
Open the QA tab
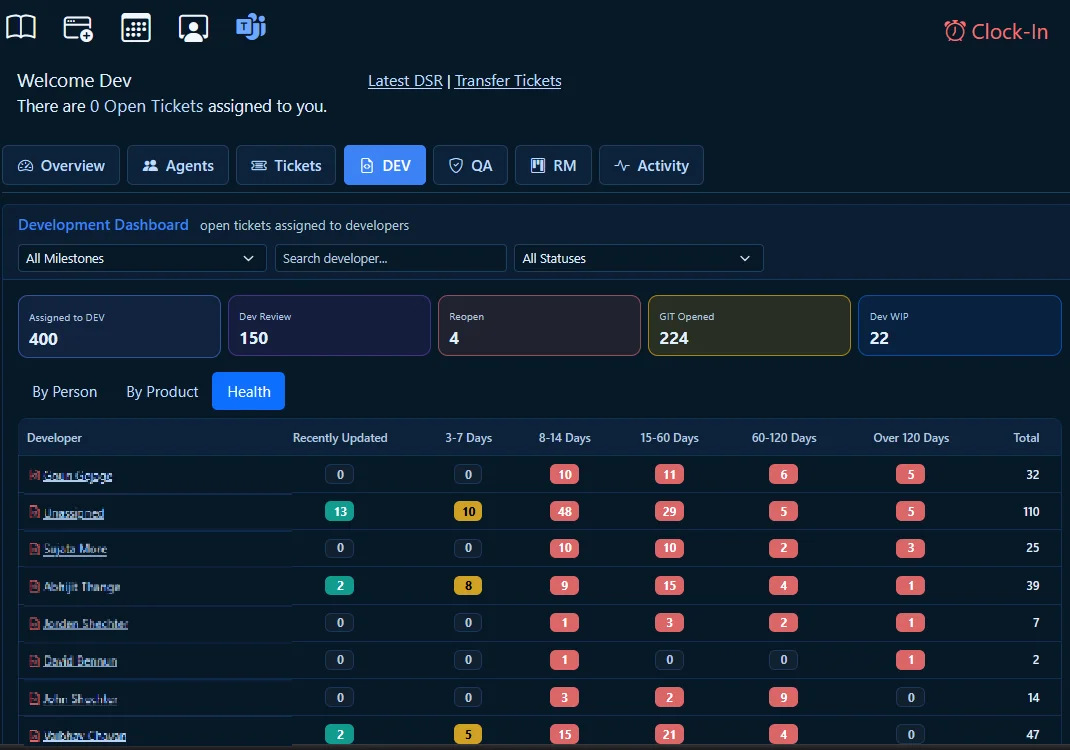tap(470, 165)
